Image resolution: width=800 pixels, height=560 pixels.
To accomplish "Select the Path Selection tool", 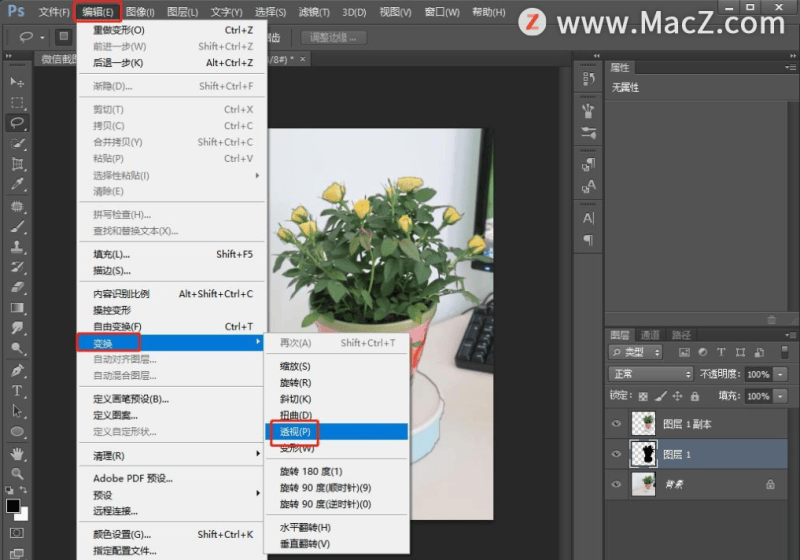I will [17, 411].
